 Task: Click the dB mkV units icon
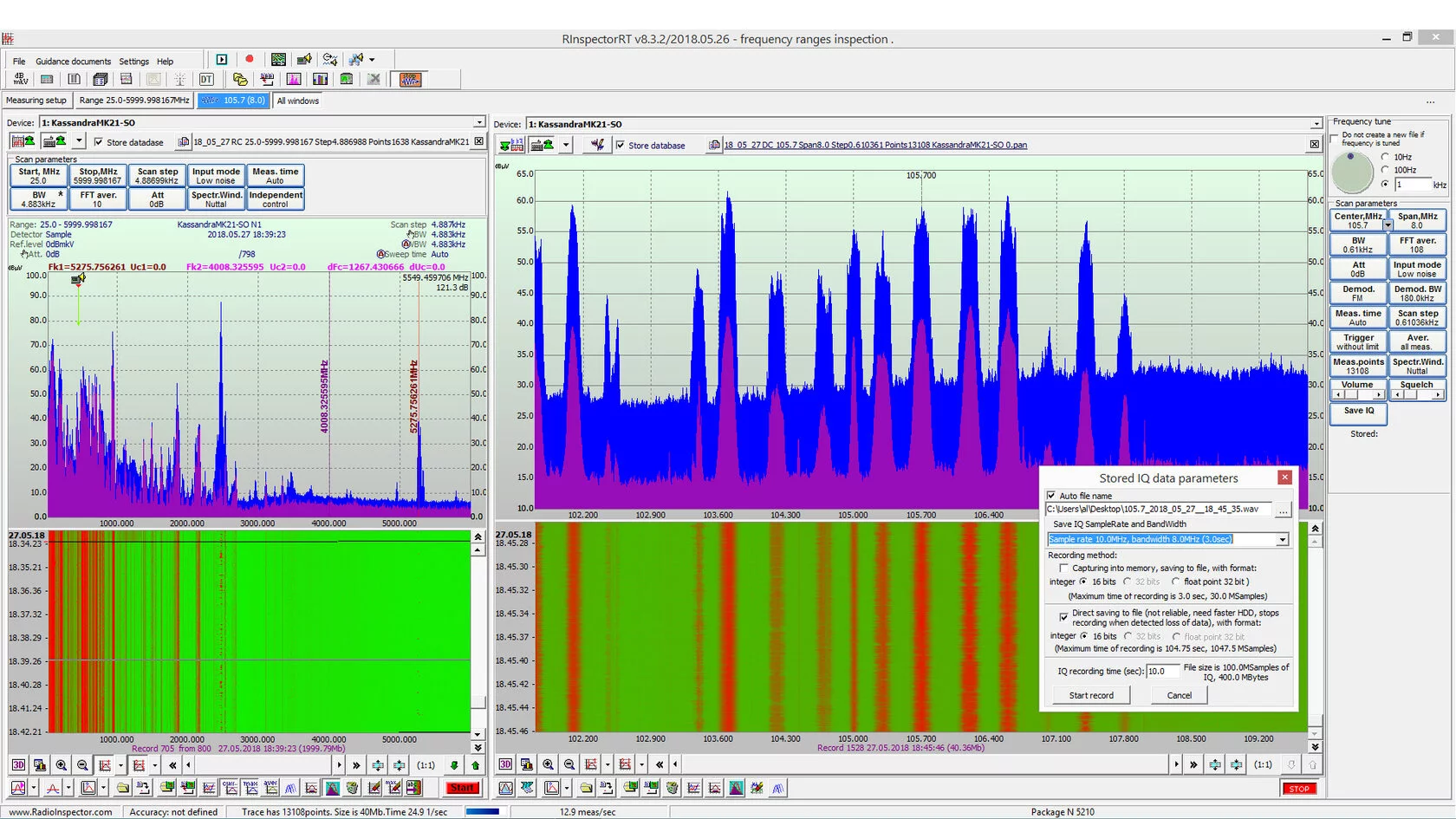[21, 79]
